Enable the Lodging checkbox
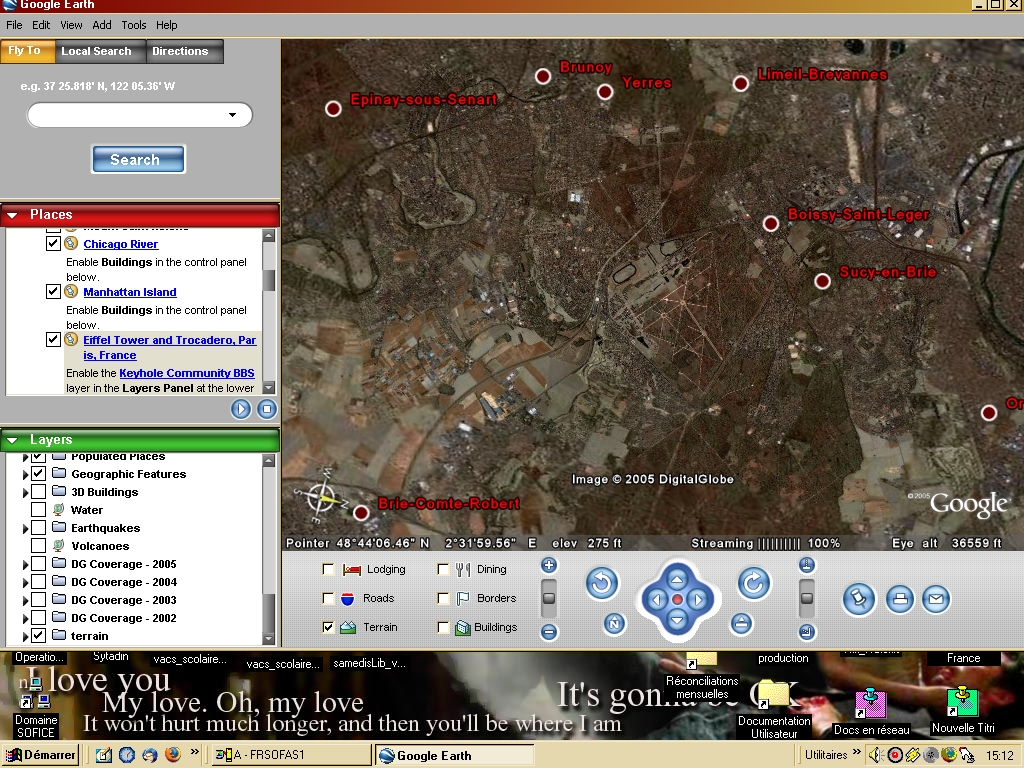This screenshot has width=1024, height=768. pos(328,569)
